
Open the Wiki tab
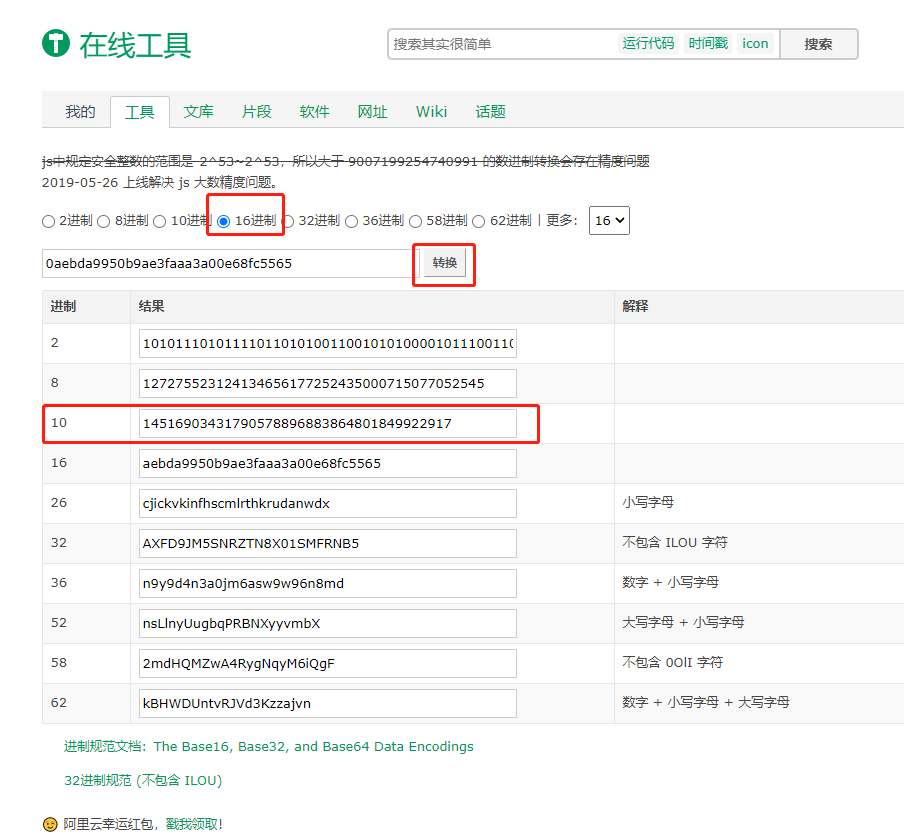[431, 112]
